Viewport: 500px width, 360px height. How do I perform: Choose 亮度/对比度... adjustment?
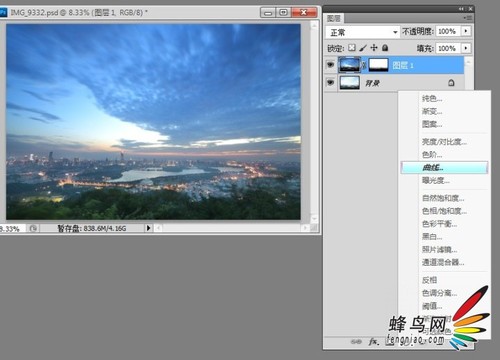coord(444,142)
